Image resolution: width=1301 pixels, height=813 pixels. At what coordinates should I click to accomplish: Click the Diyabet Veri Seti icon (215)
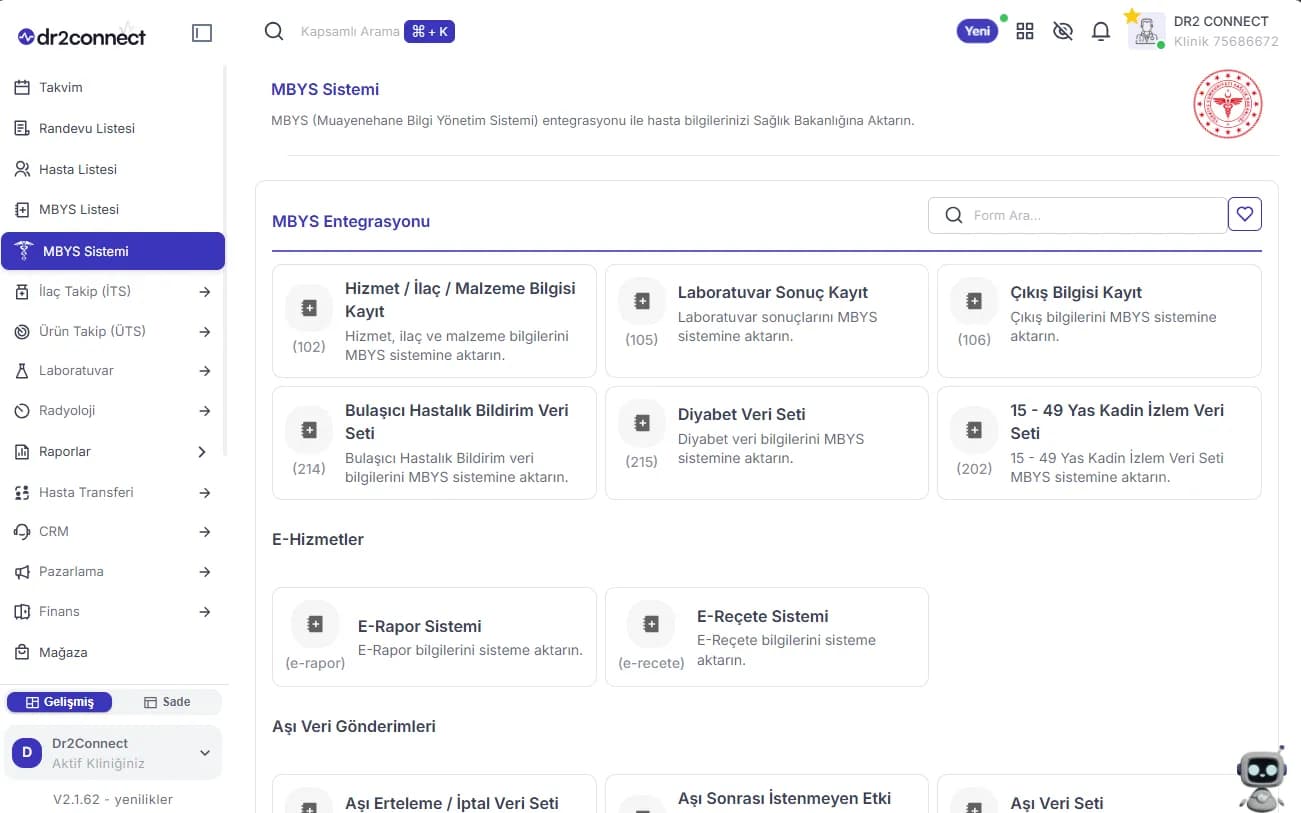[642, 422]
